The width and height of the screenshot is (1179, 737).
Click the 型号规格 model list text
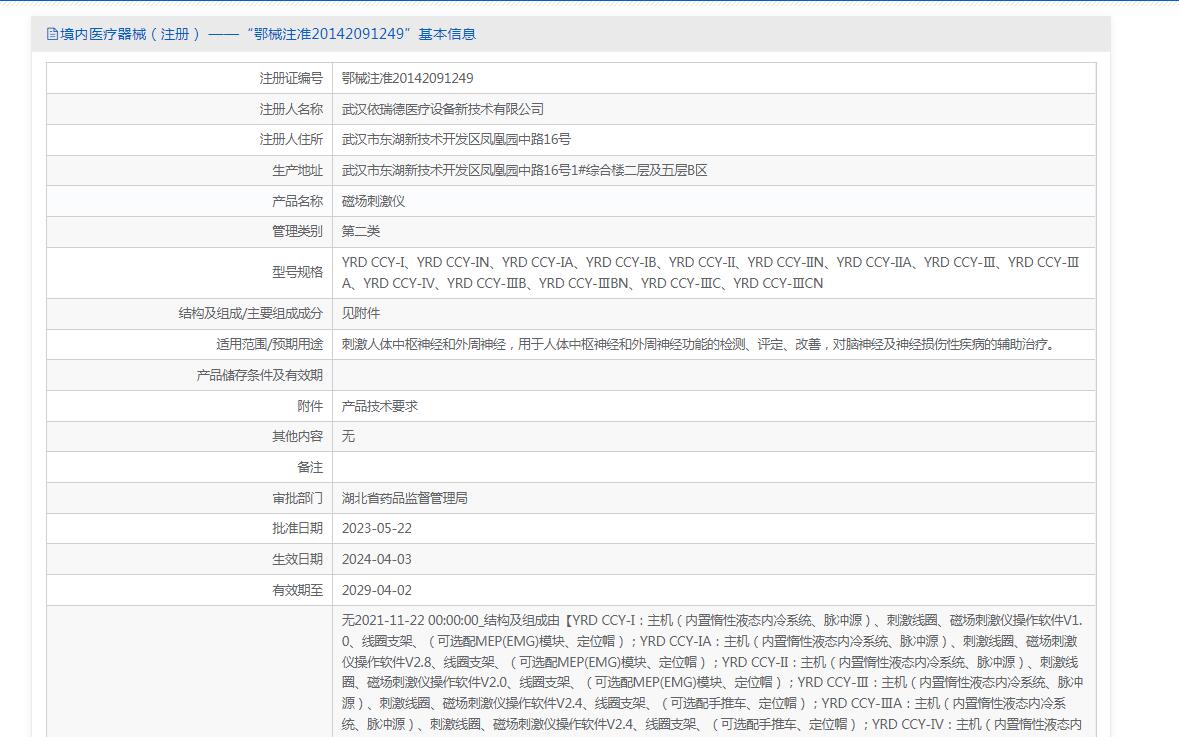click(x=710, y=273)
